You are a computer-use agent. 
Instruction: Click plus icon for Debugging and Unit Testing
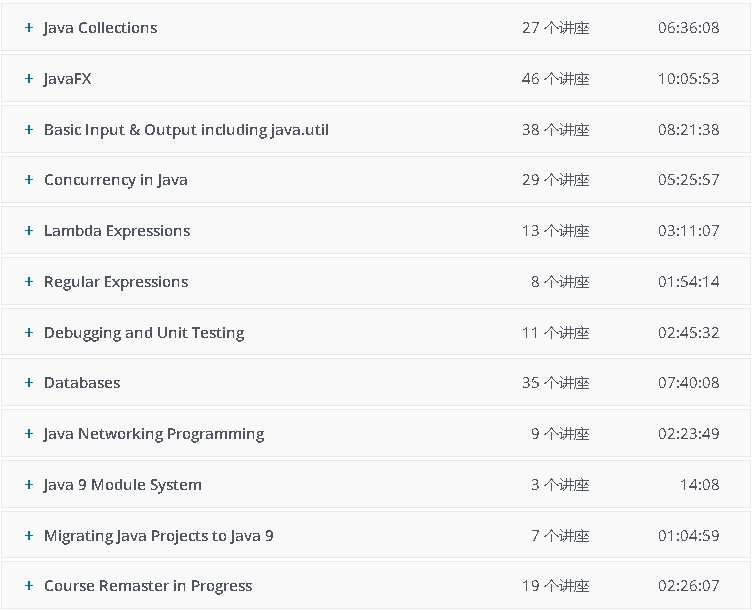click(29, 333)
